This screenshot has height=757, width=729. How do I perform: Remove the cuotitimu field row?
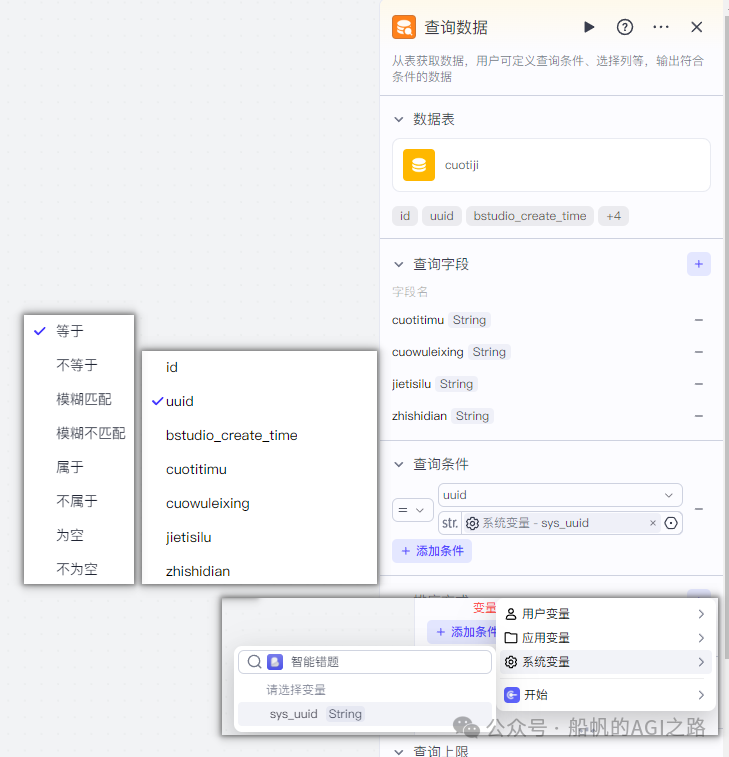tap(699, 320)
